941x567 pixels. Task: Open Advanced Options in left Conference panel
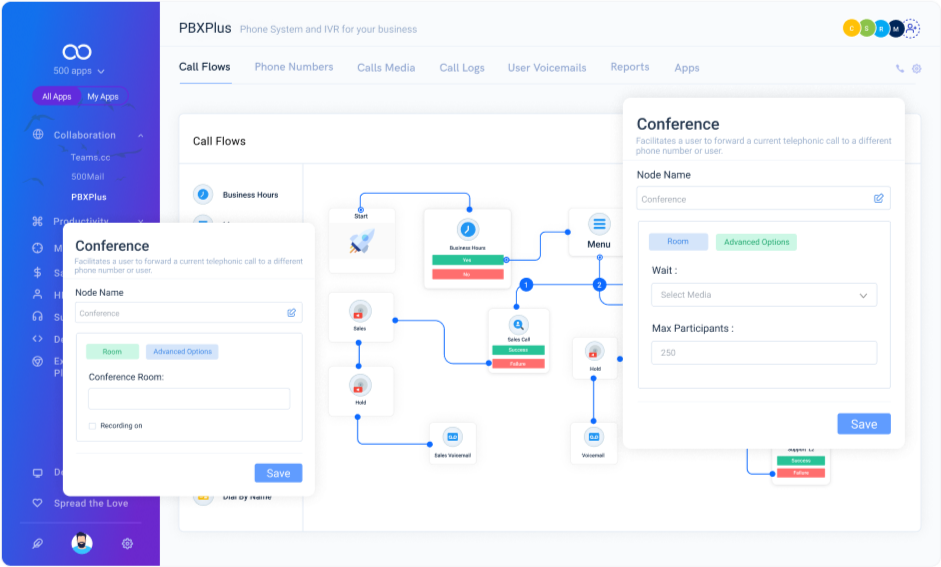(182, 352)
